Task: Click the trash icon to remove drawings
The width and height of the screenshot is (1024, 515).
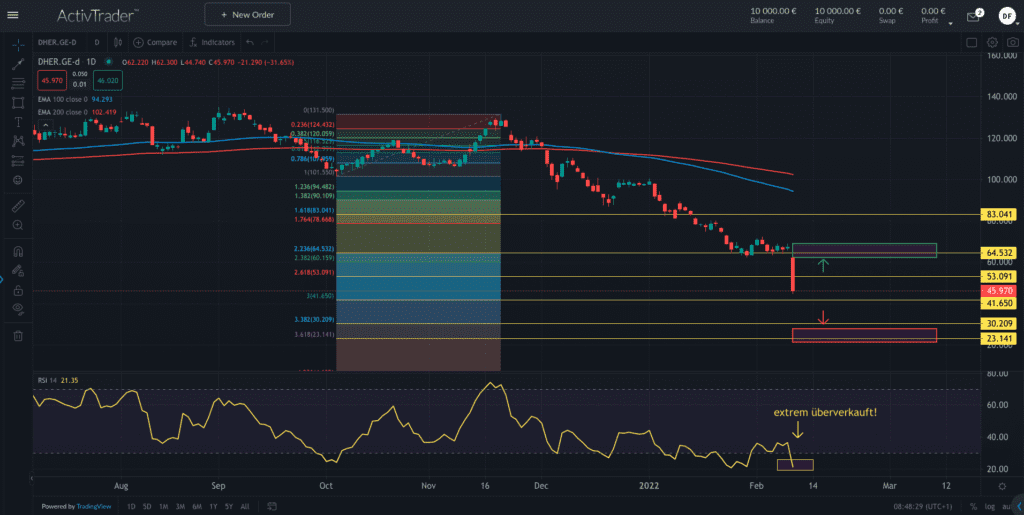Action: coord(18,336)
